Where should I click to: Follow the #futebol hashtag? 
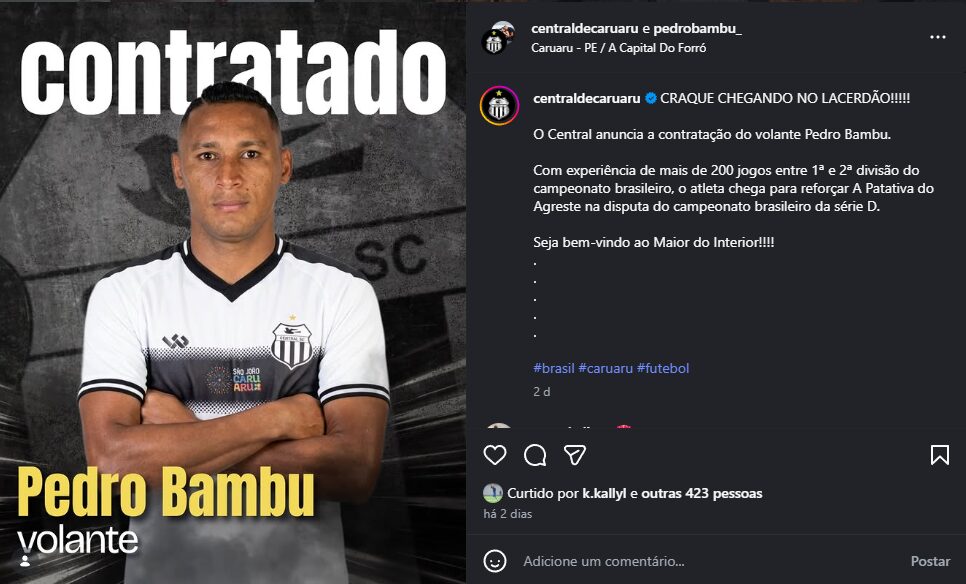pyautogui.click(x=663, y=368)
